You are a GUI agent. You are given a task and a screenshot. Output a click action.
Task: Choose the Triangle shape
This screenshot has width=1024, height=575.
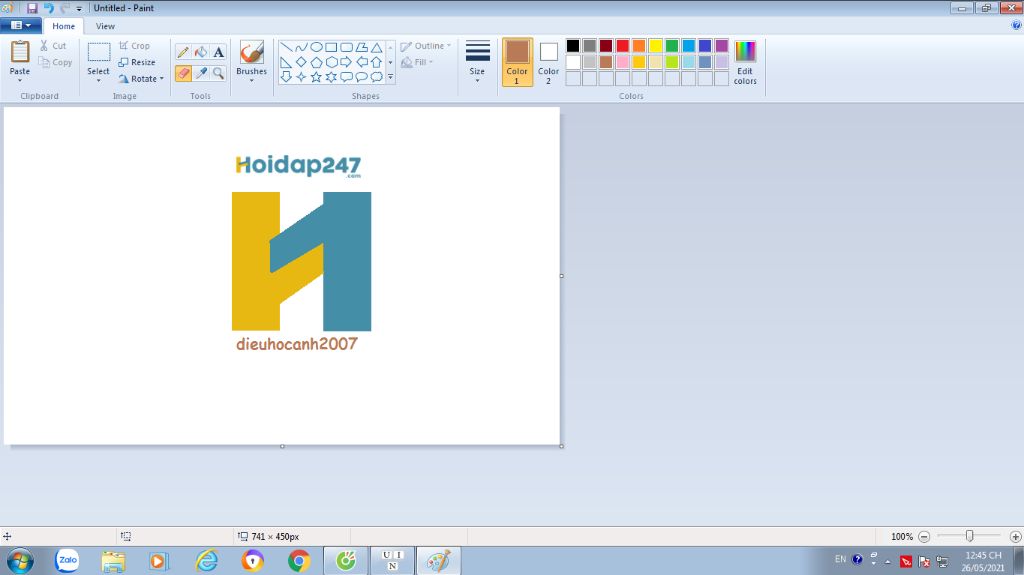376,48
